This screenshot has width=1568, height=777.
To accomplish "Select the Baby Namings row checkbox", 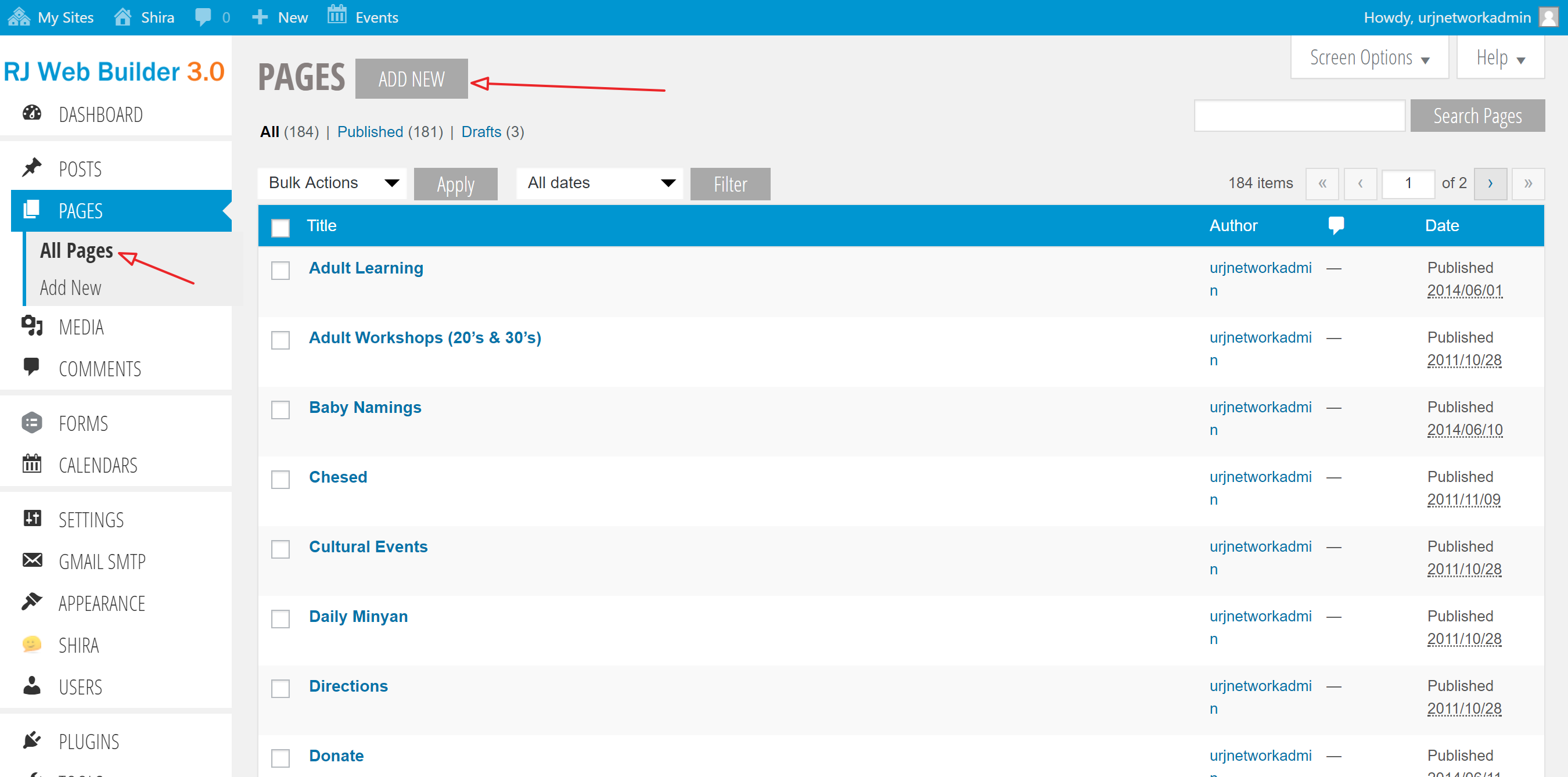I will [x=280, y=410].
